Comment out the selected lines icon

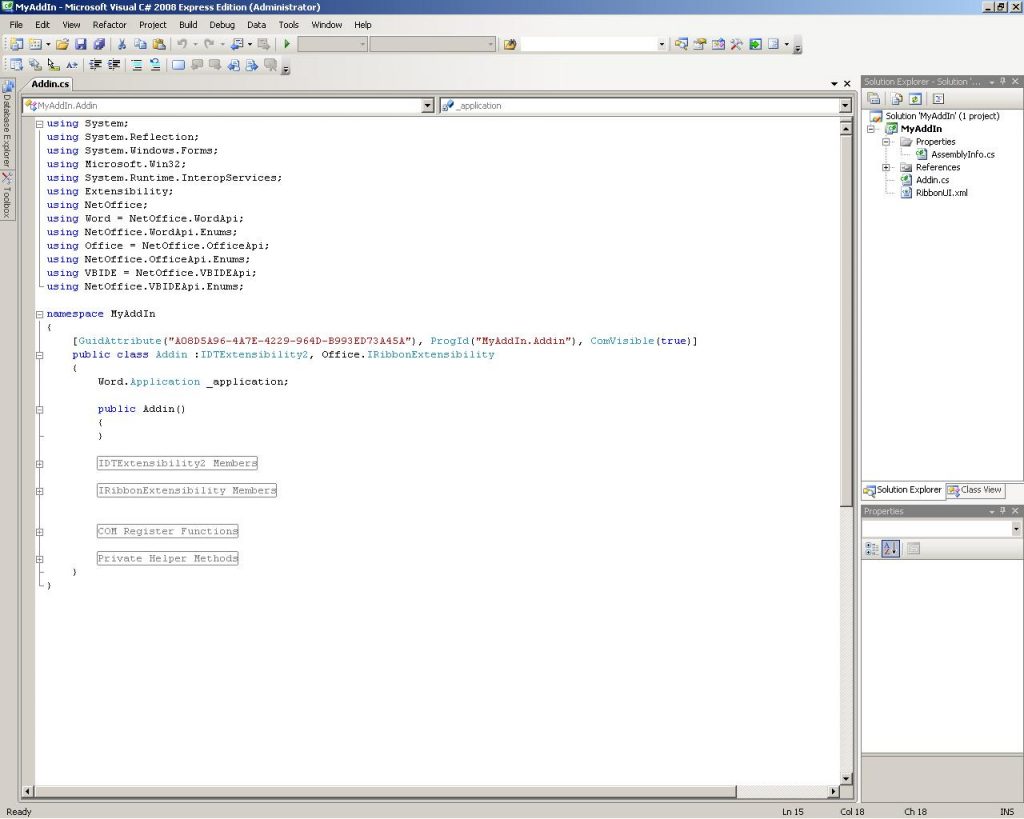(136, 65)
